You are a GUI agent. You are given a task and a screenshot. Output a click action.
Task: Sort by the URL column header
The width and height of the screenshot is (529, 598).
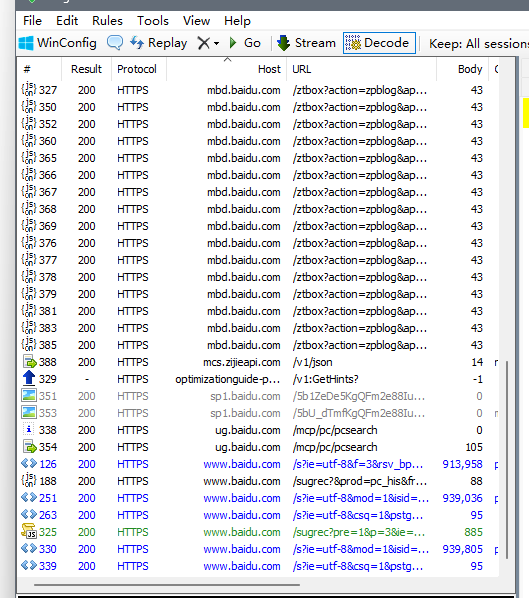click(x=362, y=69)
